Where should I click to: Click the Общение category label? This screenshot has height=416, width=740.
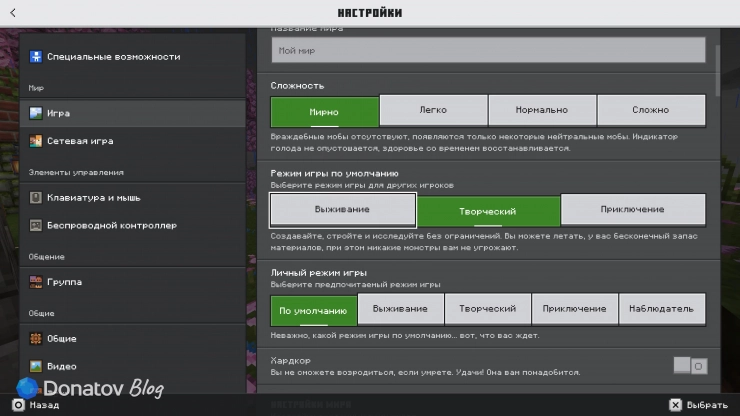[x=46, y=257]
